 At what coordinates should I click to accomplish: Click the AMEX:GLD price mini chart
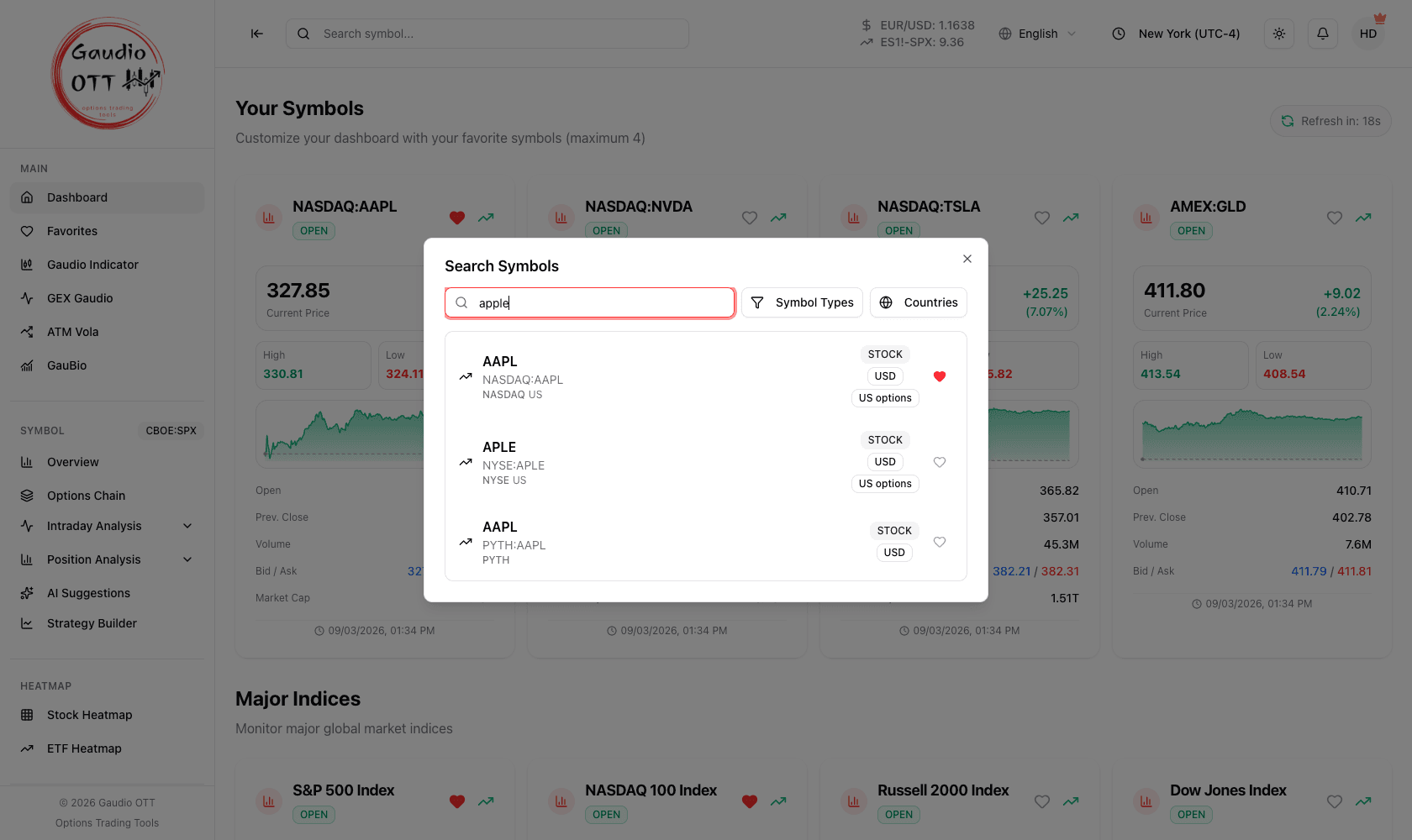1252,434
